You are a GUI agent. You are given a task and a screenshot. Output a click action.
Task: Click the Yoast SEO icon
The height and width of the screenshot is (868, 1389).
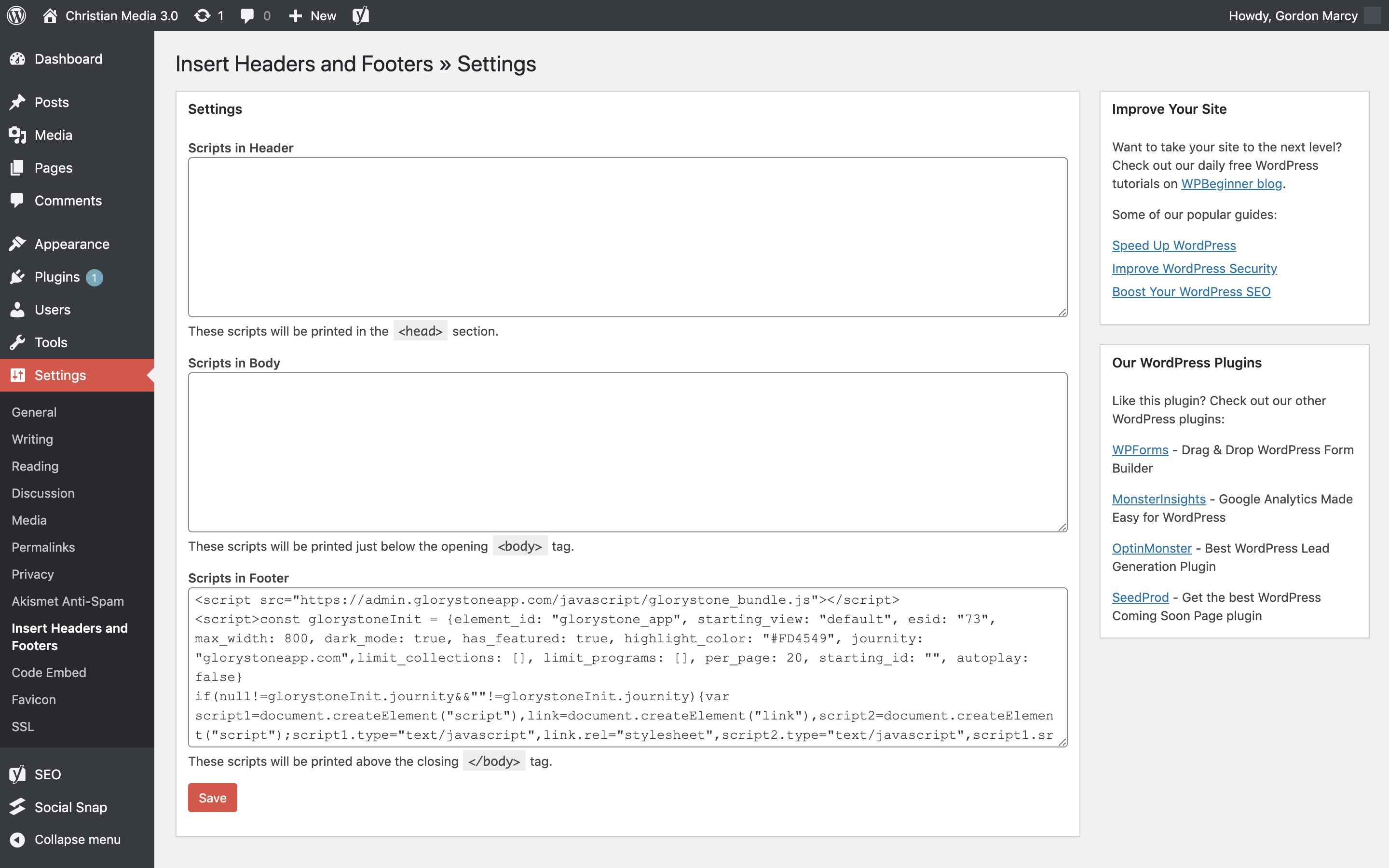361,15
